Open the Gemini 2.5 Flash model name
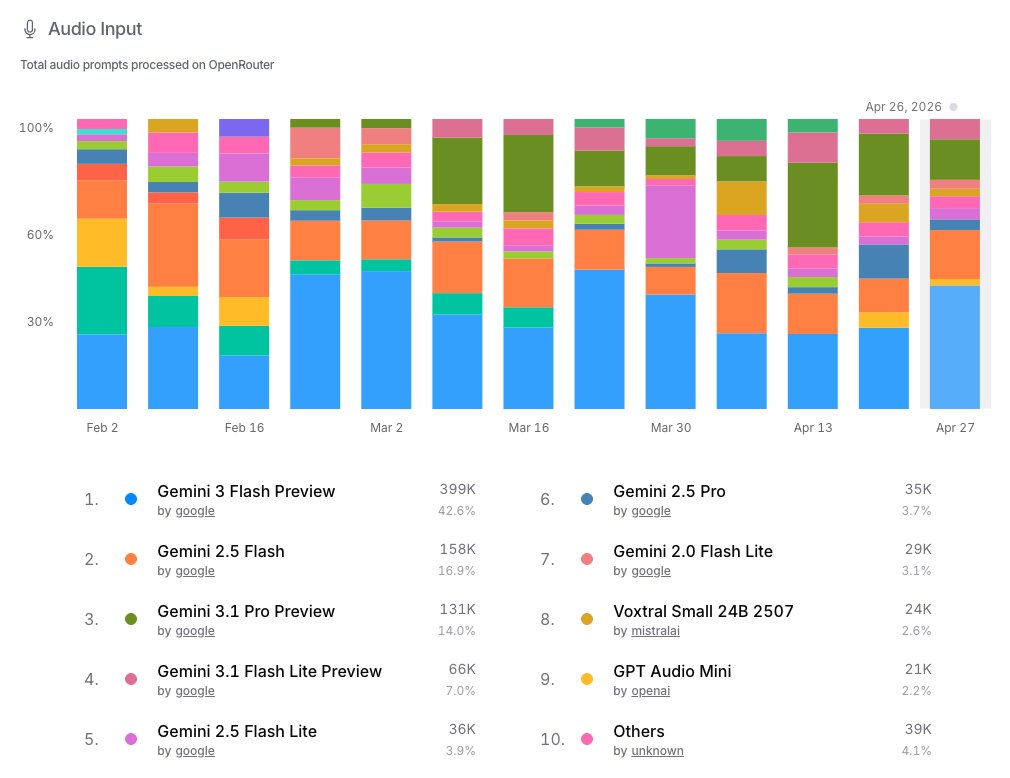Screen dimensions: 1010x778 tap(221, 551)
